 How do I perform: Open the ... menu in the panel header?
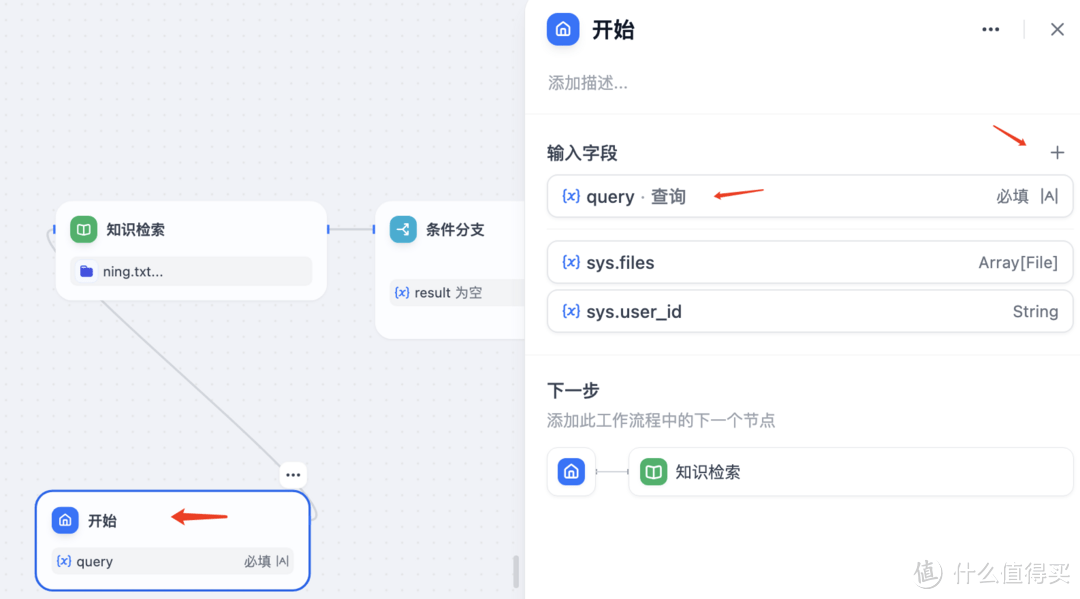click(990, 29)
